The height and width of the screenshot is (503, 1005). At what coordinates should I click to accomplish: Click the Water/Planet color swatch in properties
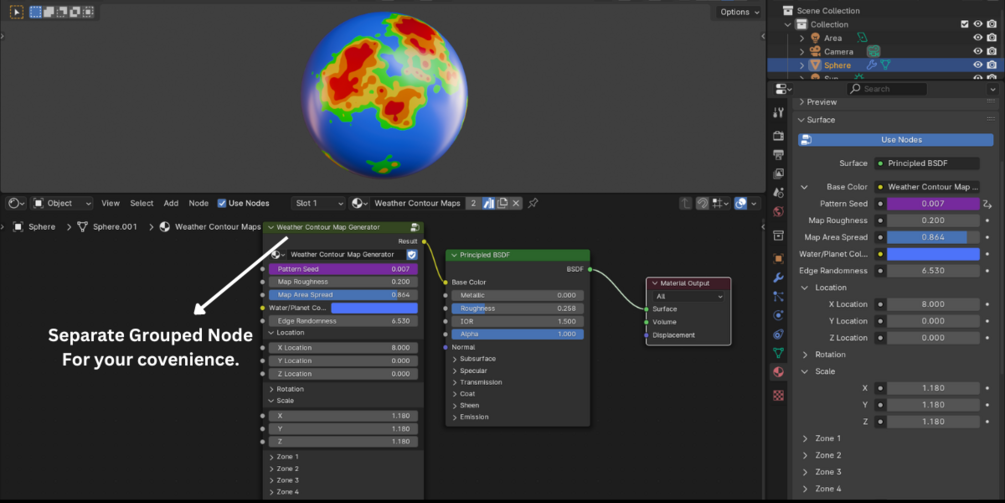click(933, 254)
